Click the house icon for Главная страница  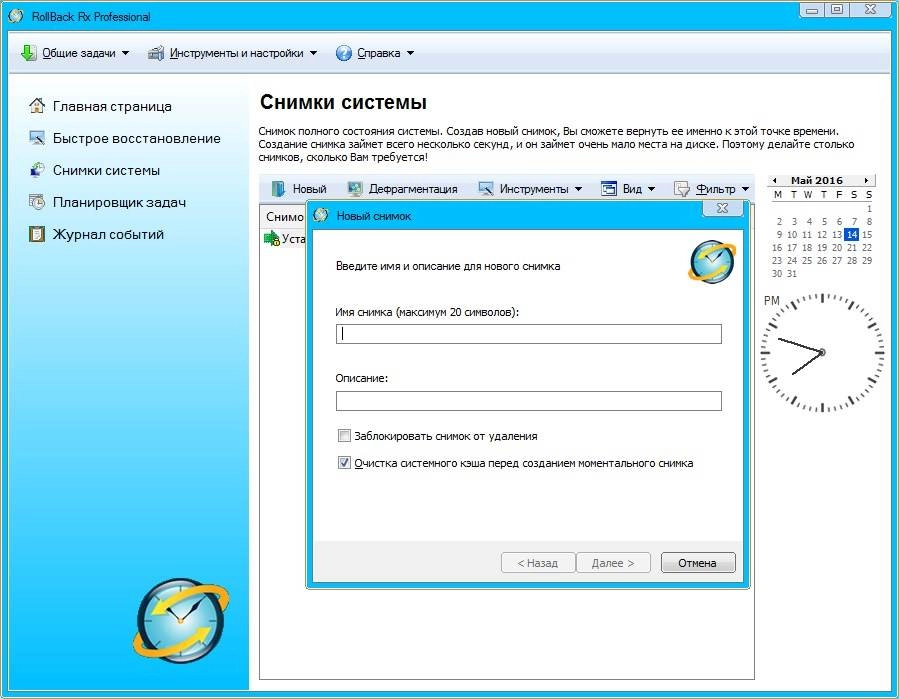(x=37, y=106)
